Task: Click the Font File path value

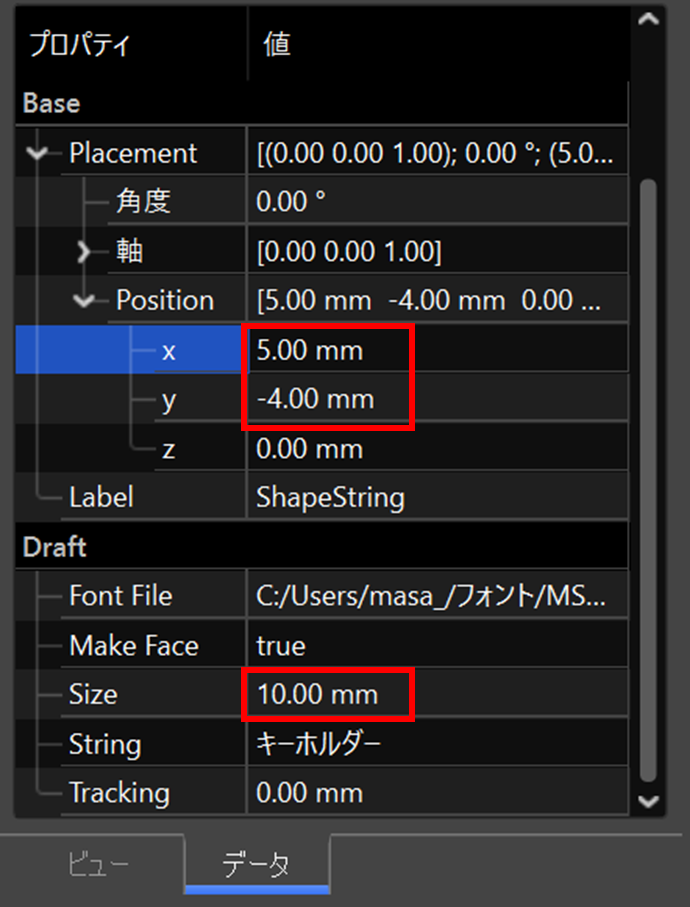Action: point(438,596)
